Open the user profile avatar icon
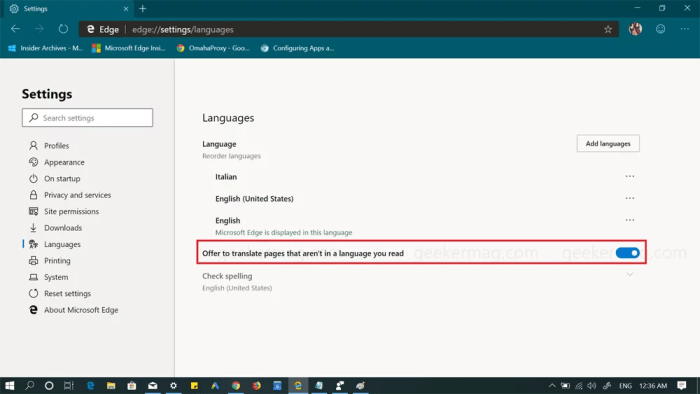The image size is (700, 394). tap(635, 29)
